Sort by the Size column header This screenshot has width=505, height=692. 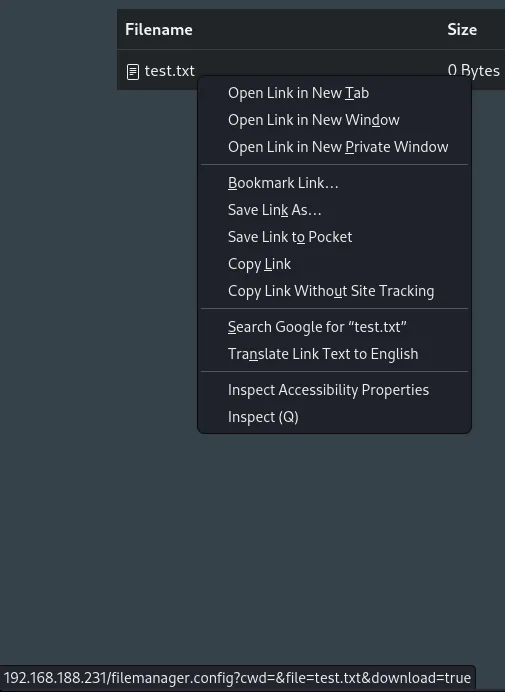[462, 30]
